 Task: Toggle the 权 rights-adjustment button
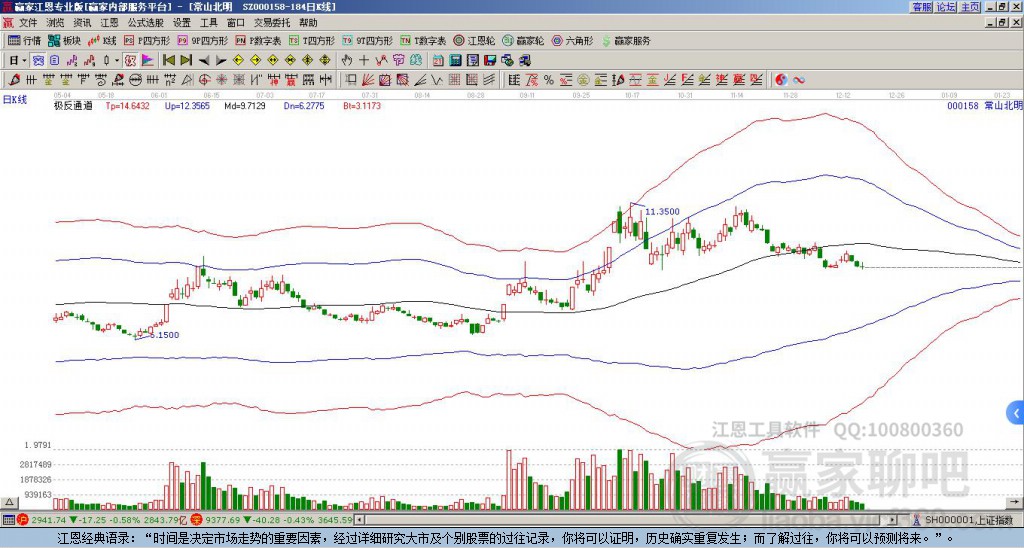(x=130, y=61)
